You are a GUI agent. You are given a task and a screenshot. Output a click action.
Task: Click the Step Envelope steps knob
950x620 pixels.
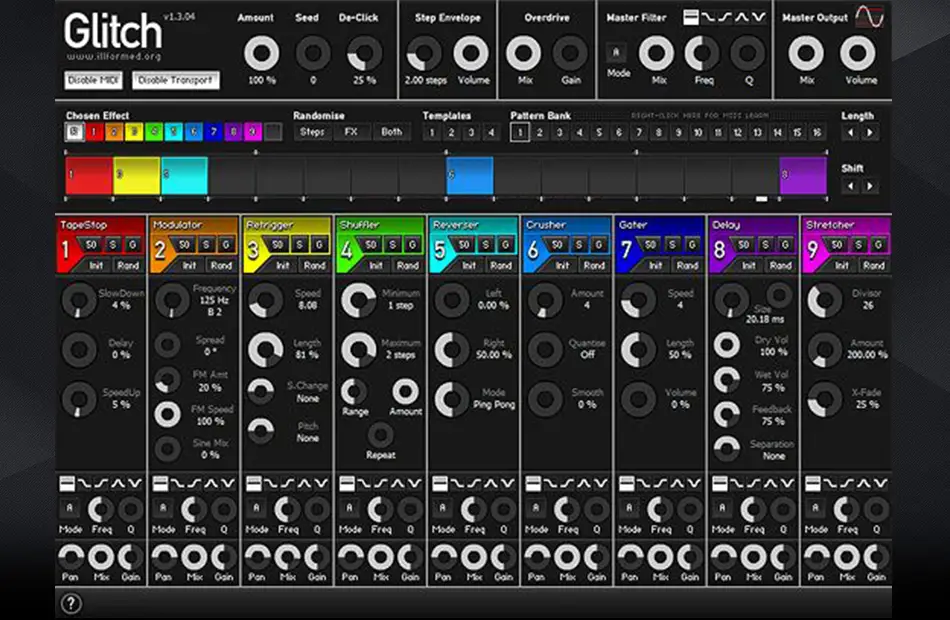point(424,53)
